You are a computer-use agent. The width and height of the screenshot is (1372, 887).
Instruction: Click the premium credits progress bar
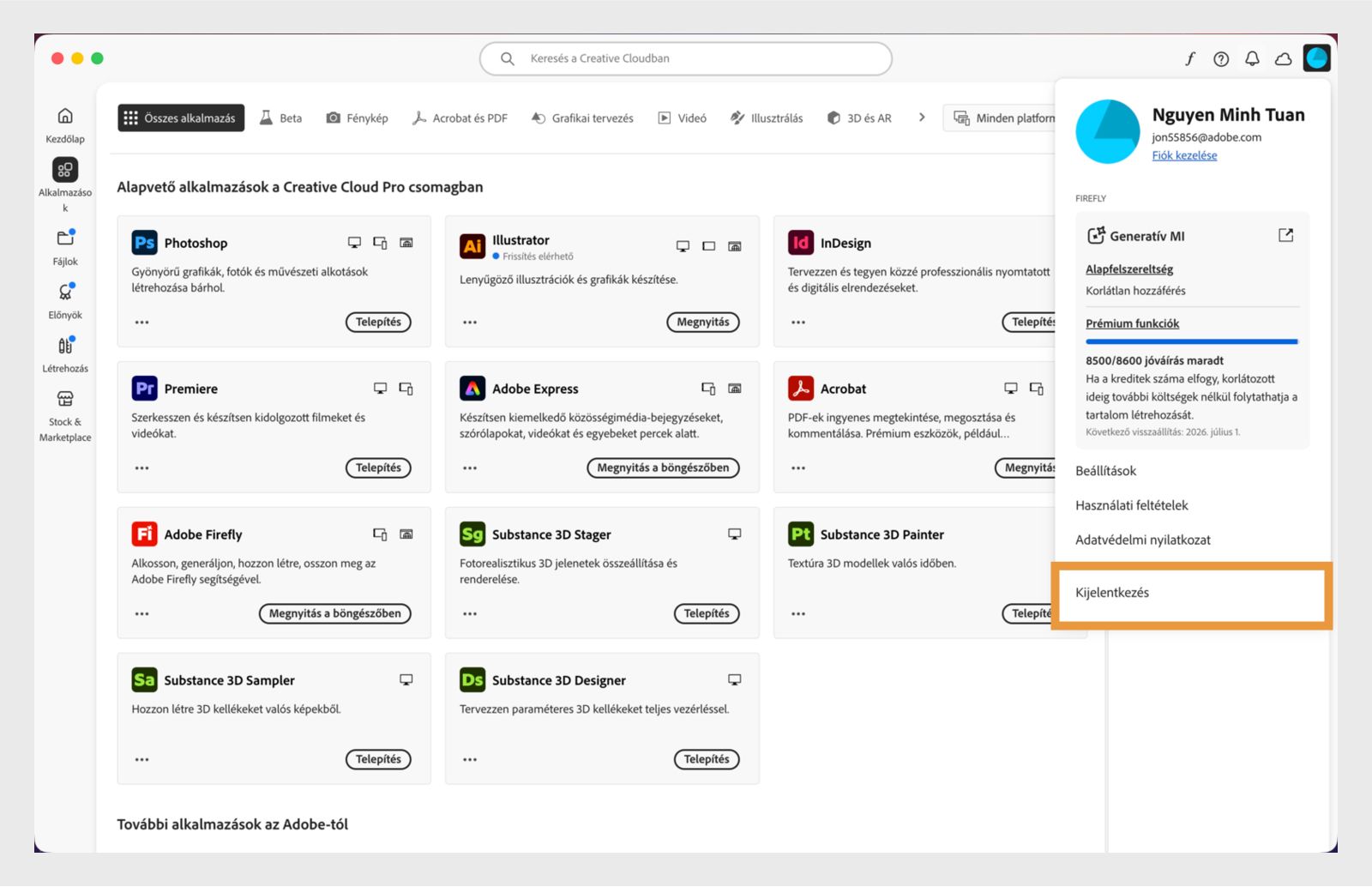[x=1192, y=341]
